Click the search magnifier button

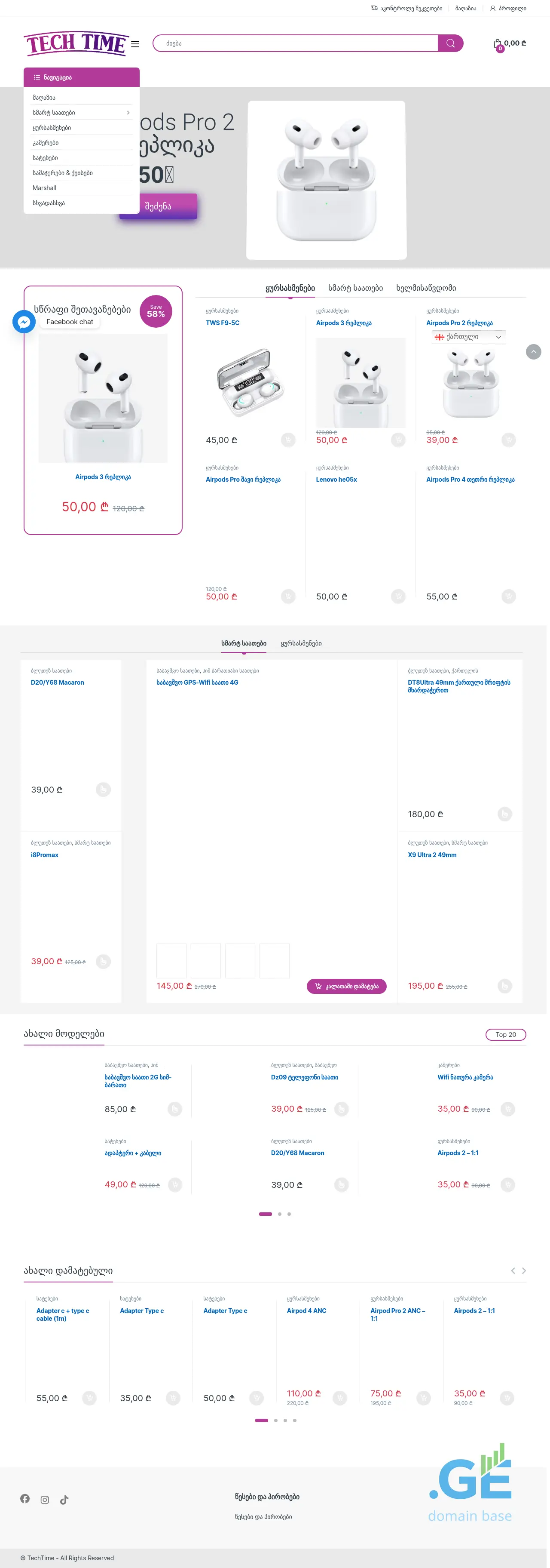coord(450,43)
